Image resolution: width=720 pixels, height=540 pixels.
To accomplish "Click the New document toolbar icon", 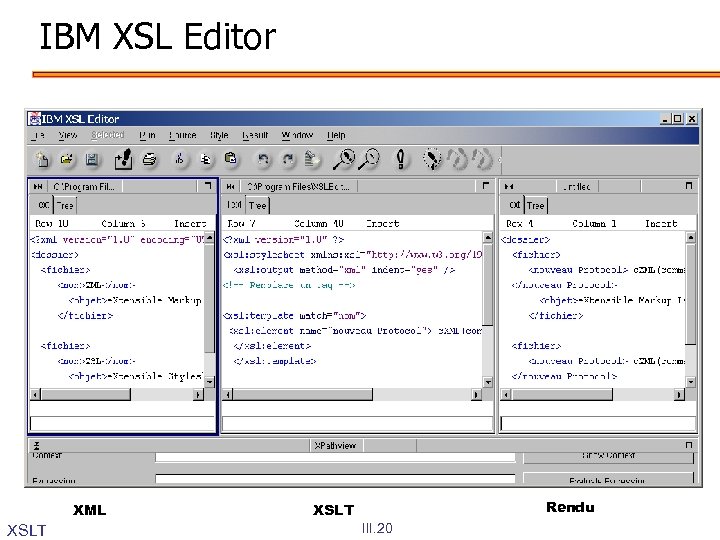I will tap(42, 159).
